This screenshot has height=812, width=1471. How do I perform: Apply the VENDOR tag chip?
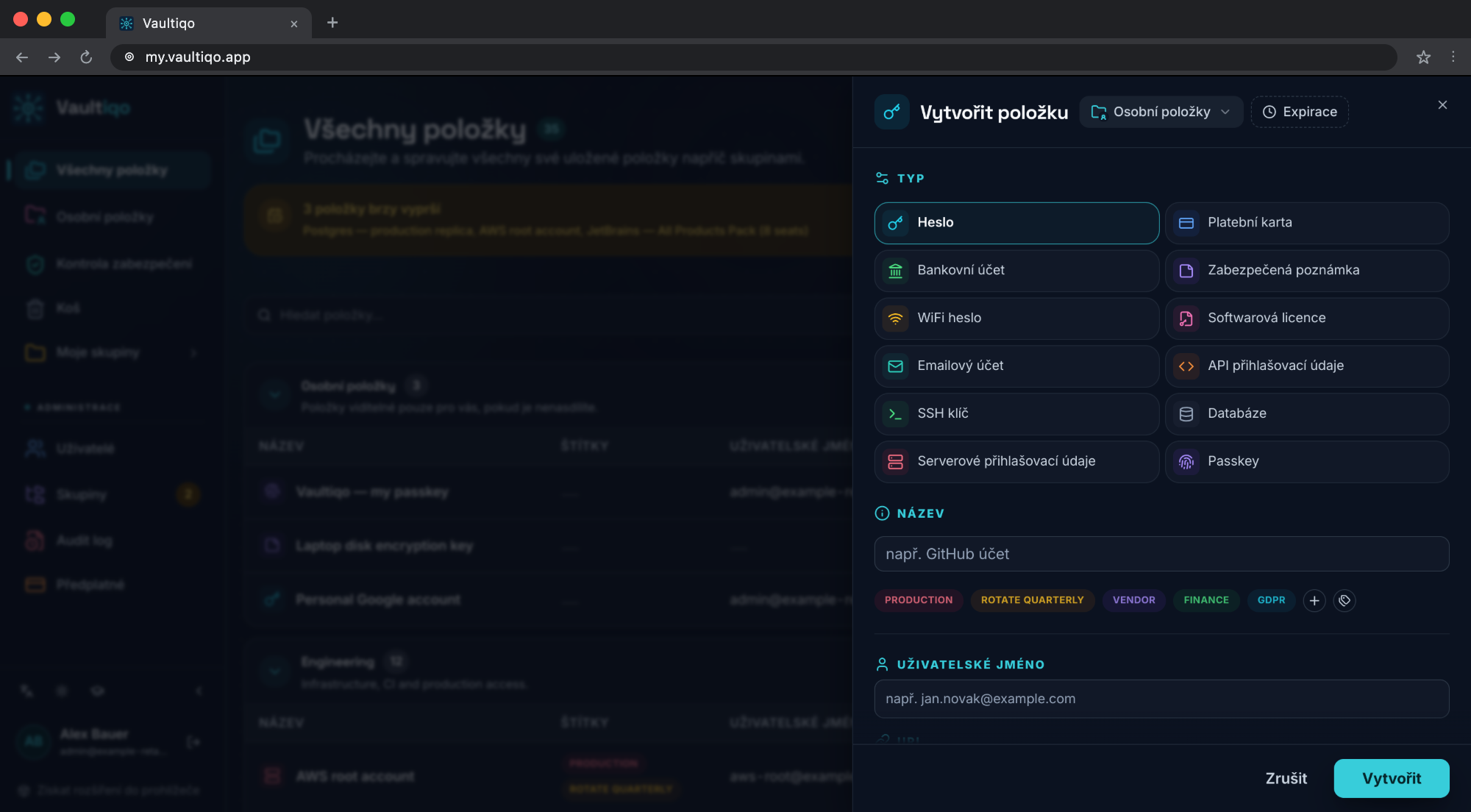click(1133, 600)
